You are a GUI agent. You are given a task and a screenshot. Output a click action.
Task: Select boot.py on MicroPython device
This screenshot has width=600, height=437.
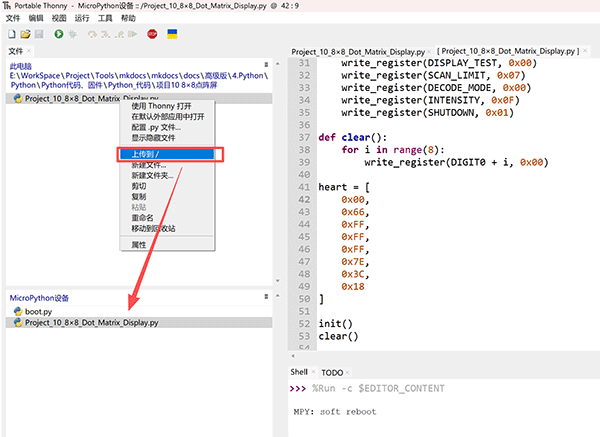[x=38, y=311]
